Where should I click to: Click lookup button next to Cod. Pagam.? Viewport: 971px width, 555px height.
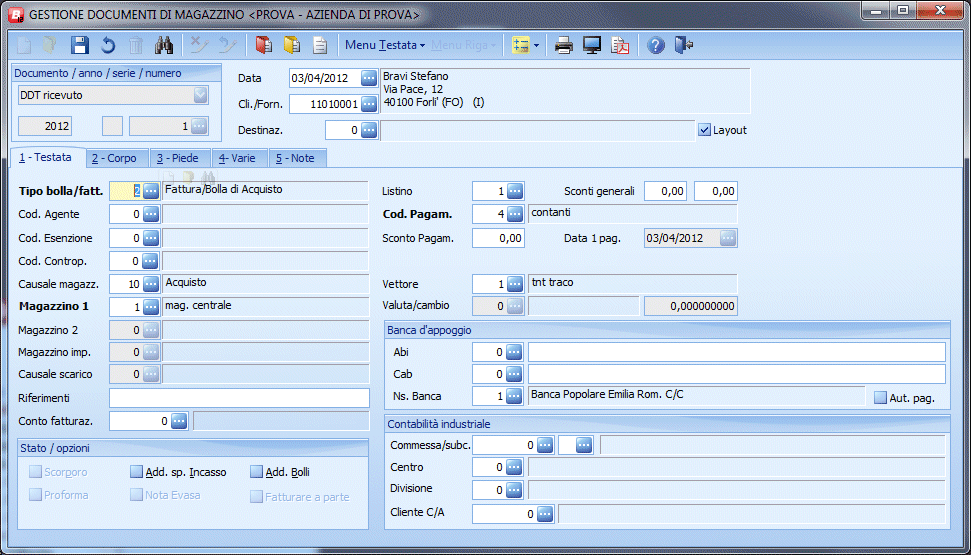point(515,214)
